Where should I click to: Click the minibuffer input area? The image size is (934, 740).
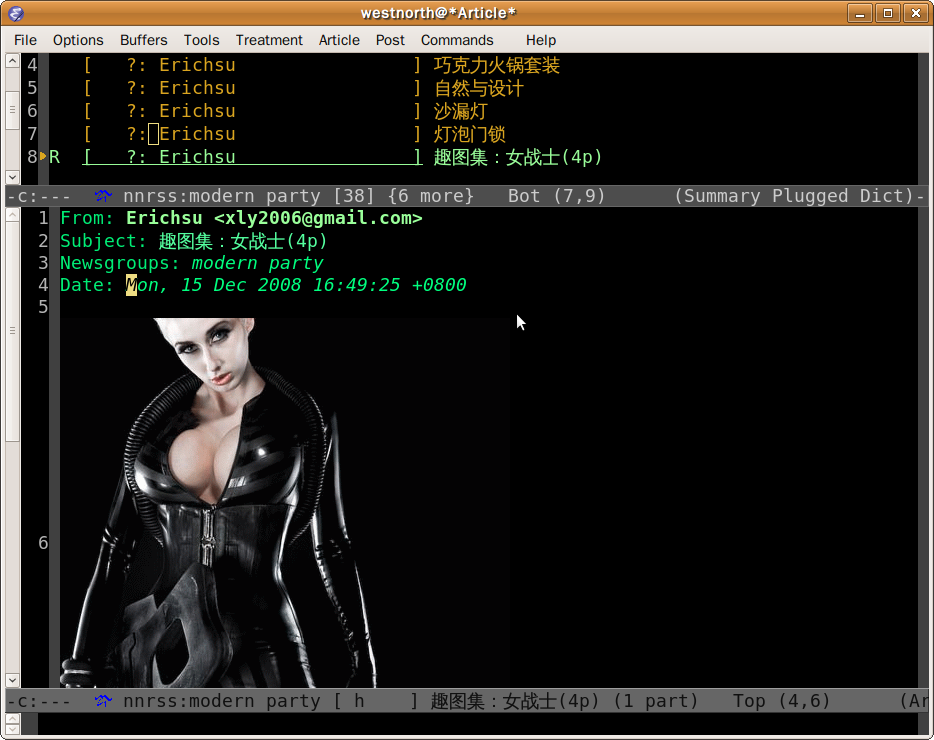pos(478,724)
